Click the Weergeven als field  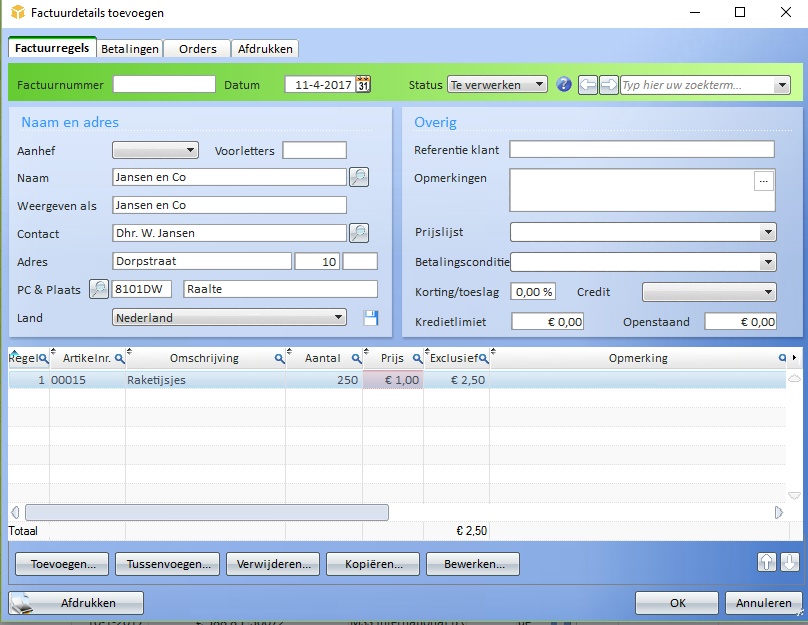click(x=229, y=205)
